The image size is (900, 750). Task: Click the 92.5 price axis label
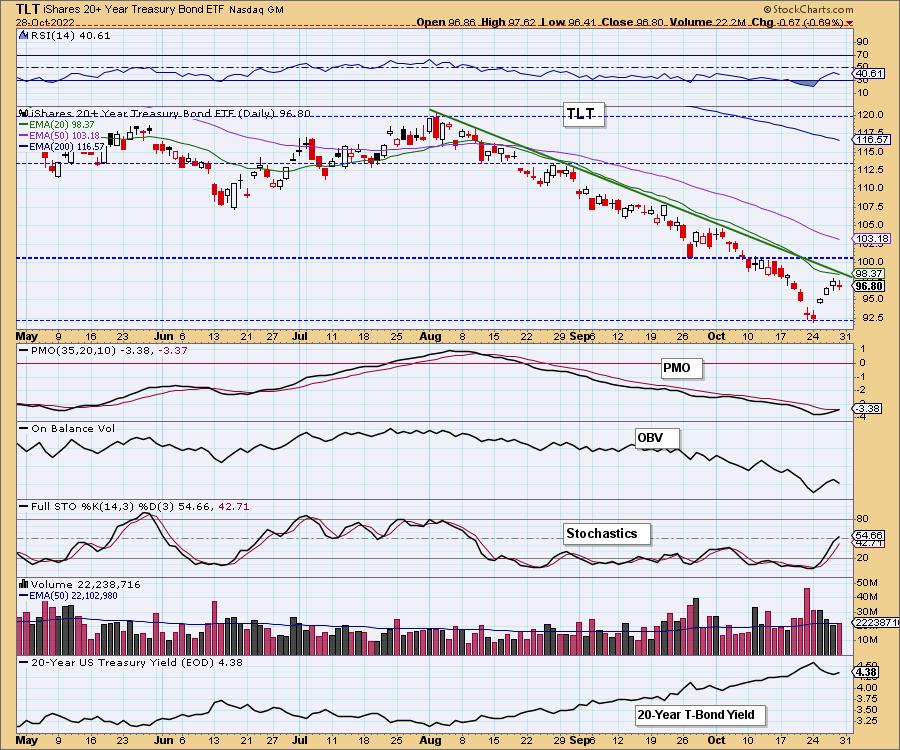click(x=868, y=317)
